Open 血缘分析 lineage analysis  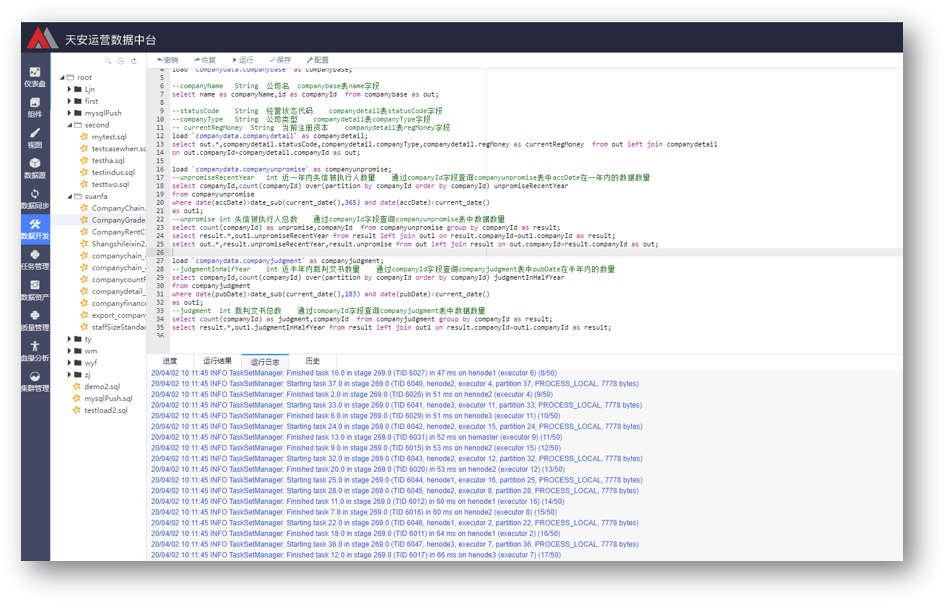click(x=34, y=351)
